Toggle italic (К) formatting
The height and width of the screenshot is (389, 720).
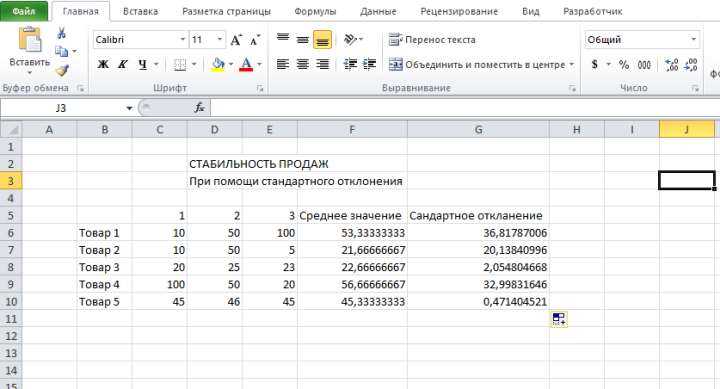[x=123, y=64]
